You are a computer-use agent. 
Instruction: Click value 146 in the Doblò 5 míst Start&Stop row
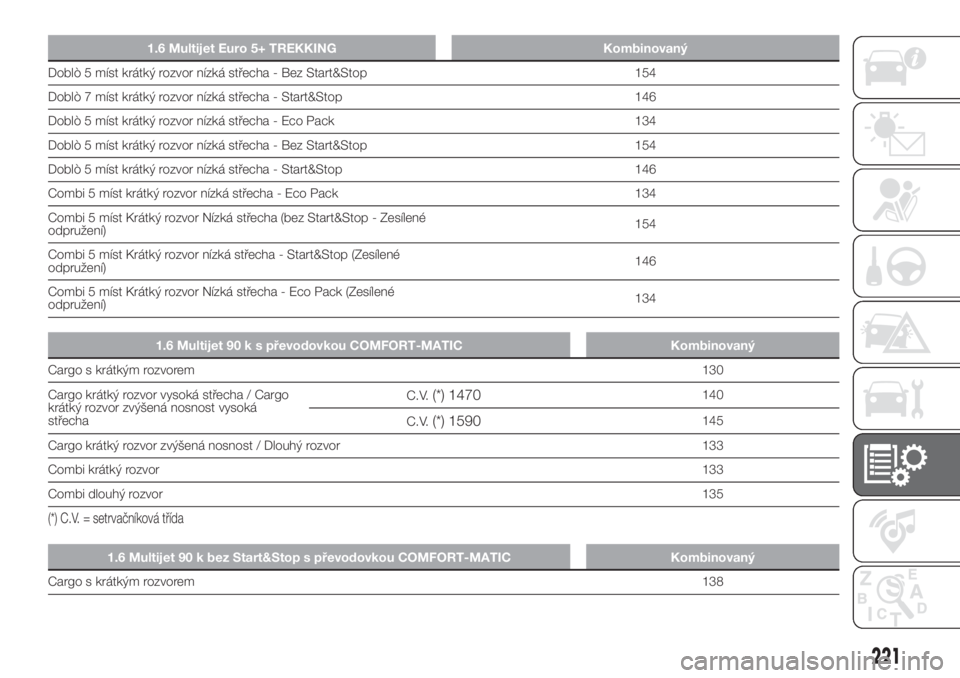[645, 169]
